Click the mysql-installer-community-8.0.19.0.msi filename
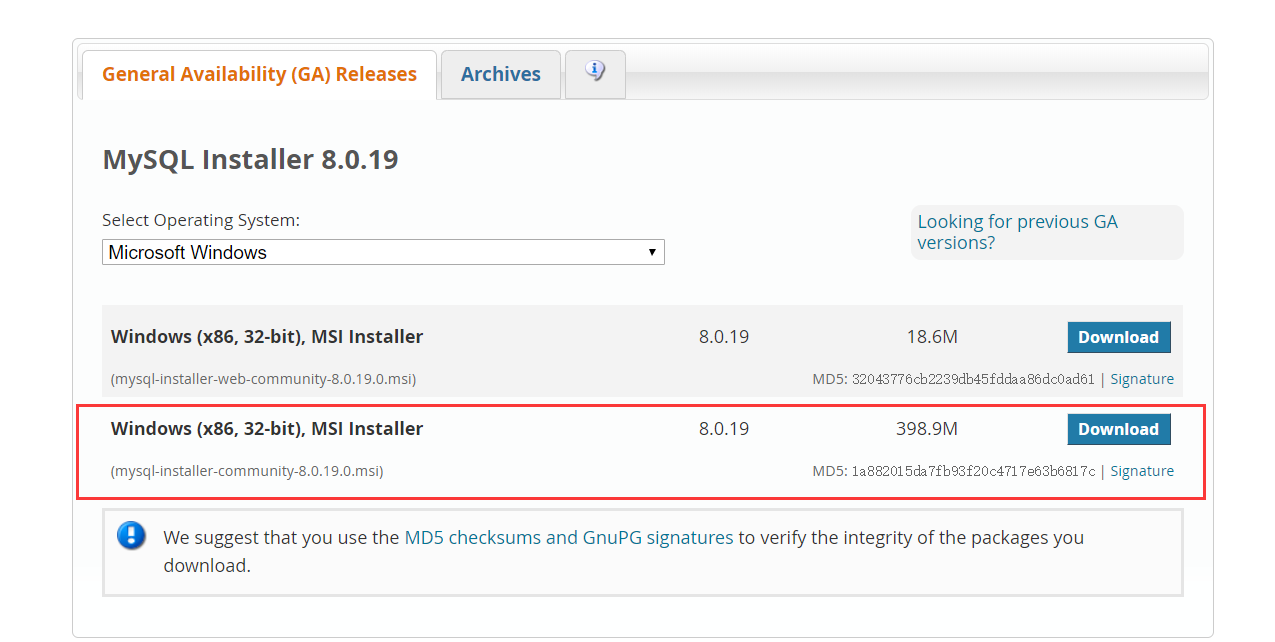Screen dimensions: 1275x642 (247, 471)
